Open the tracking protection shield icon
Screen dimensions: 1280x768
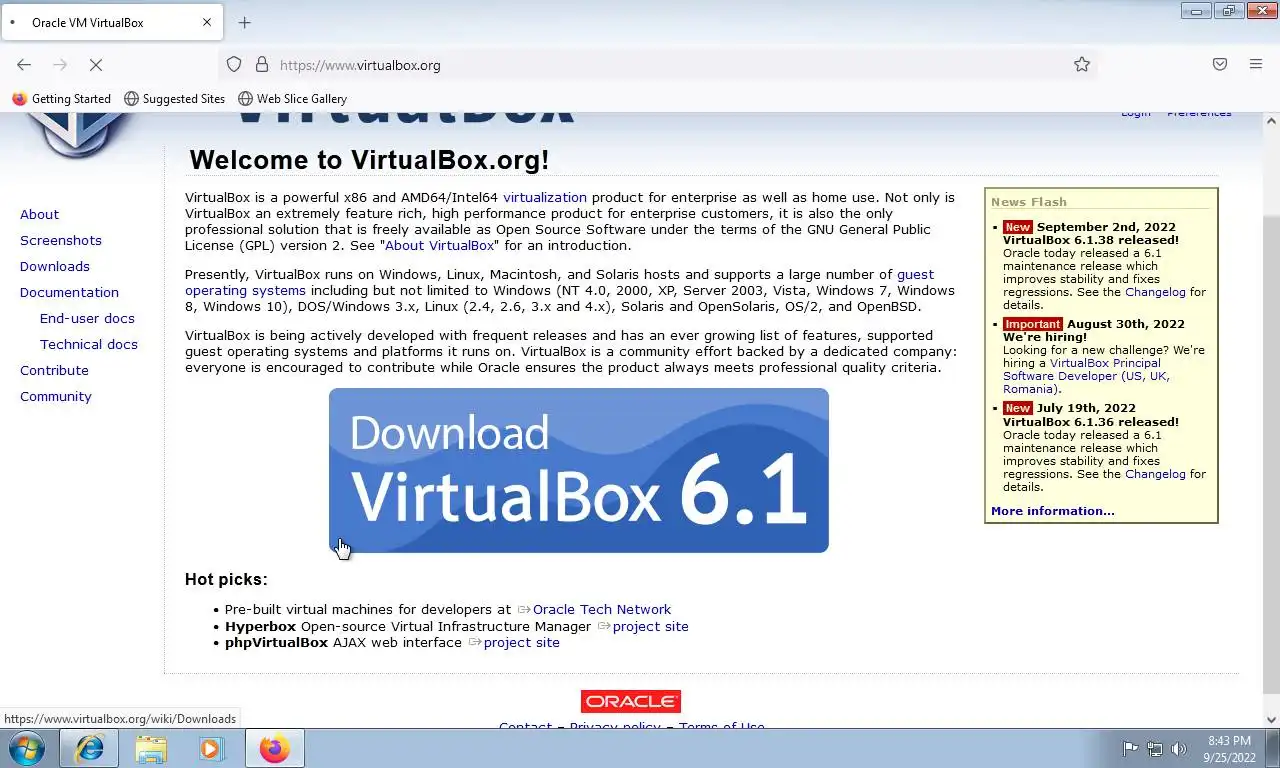click(234, 64)
